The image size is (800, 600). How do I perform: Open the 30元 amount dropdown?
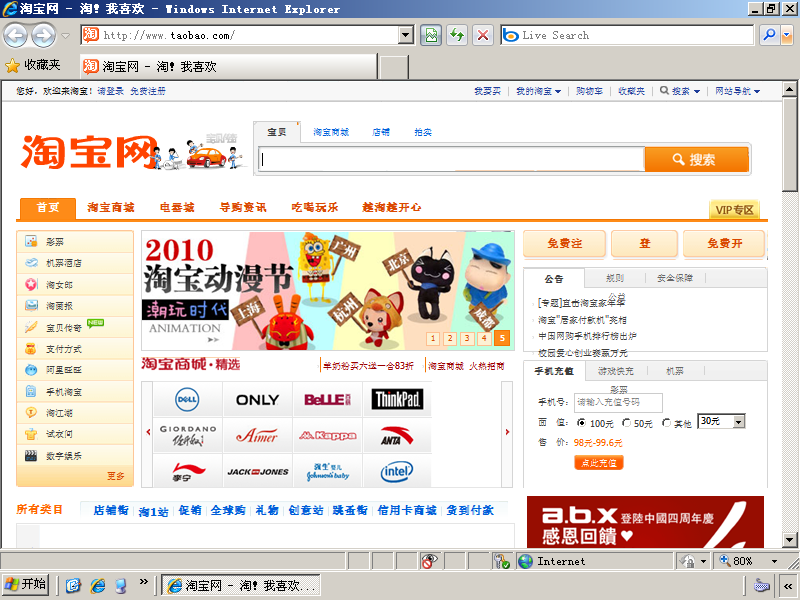(721, 421)
